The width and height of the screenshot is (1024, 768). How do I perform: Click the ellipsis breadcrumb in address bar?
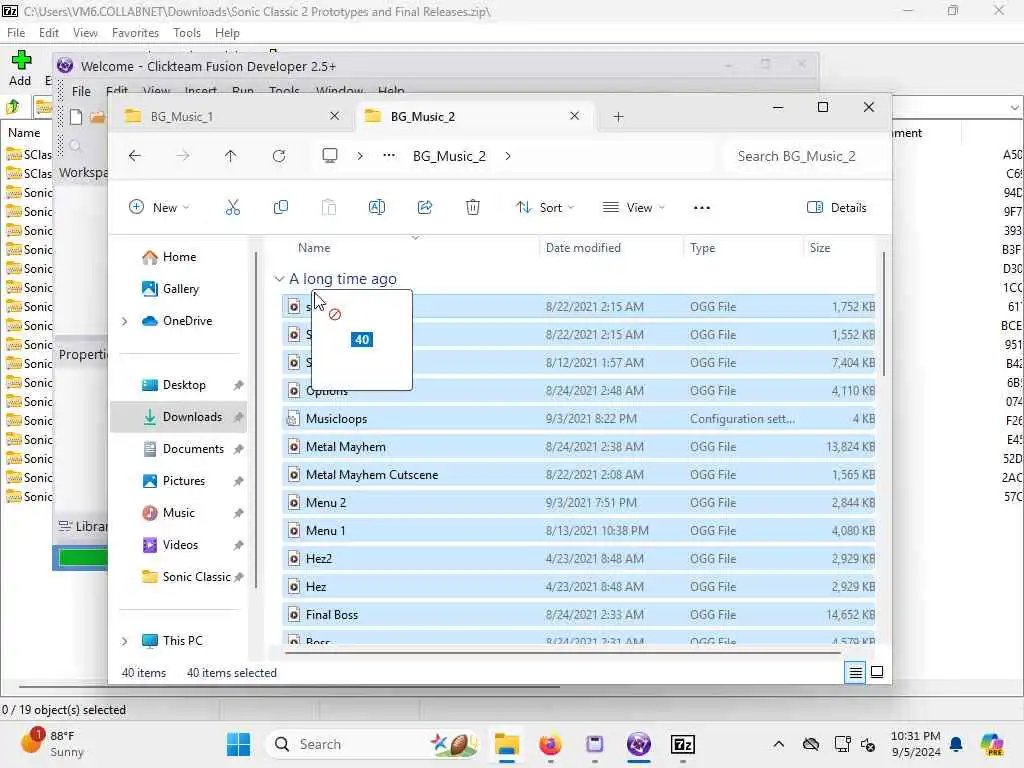(x=389, y=155)
